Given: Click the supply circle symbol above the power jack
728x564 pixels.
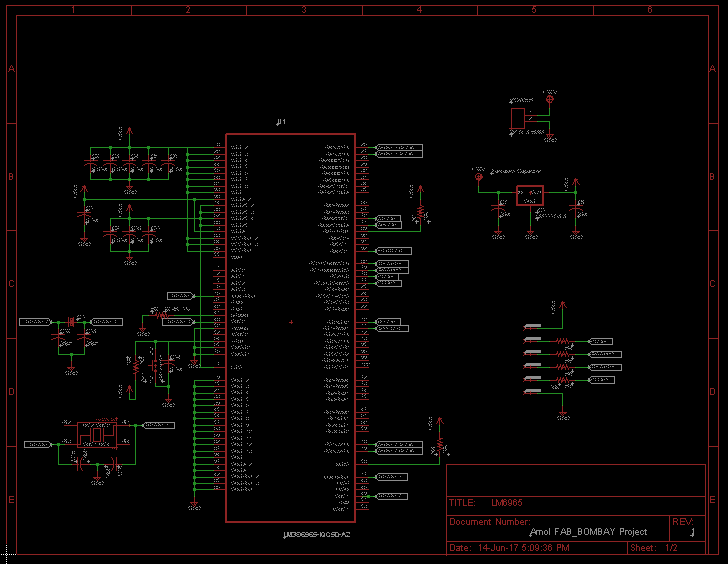Looking at the screenshot, I should pos(550,99).
